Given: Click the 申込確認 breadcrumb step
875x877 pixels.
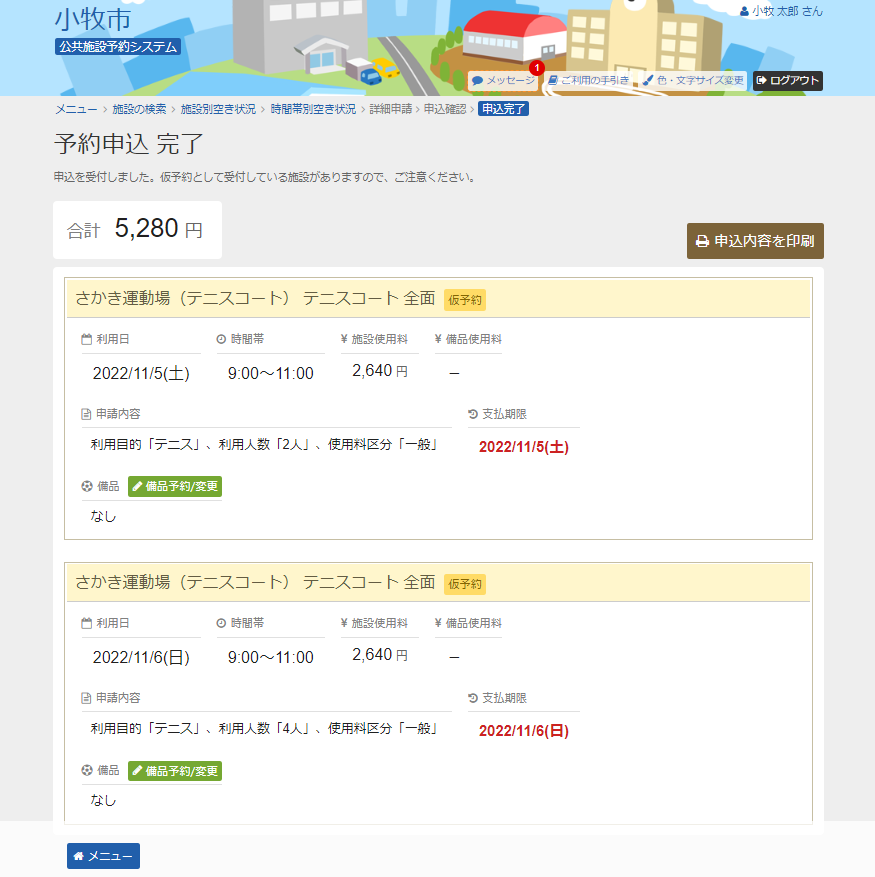Looking at the screenshot, I should [444, 109].
